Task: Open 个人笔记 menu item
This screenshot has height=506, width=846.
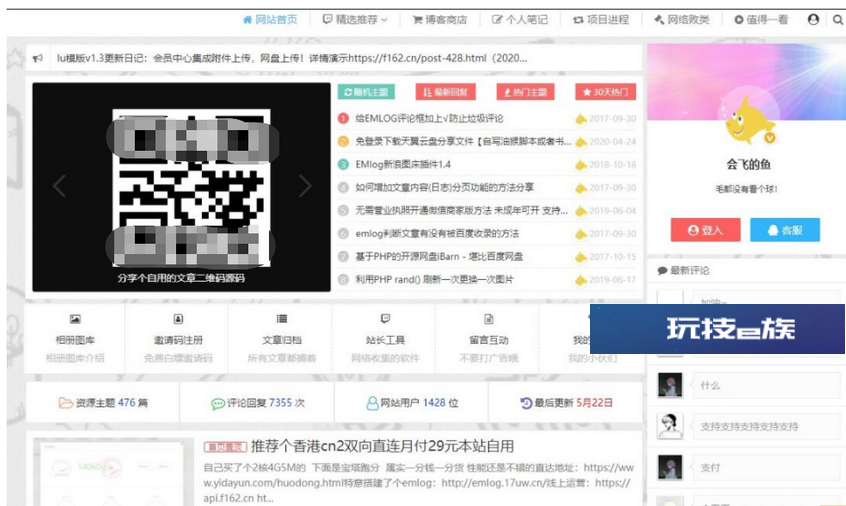Action: click(x=520, y=20)
